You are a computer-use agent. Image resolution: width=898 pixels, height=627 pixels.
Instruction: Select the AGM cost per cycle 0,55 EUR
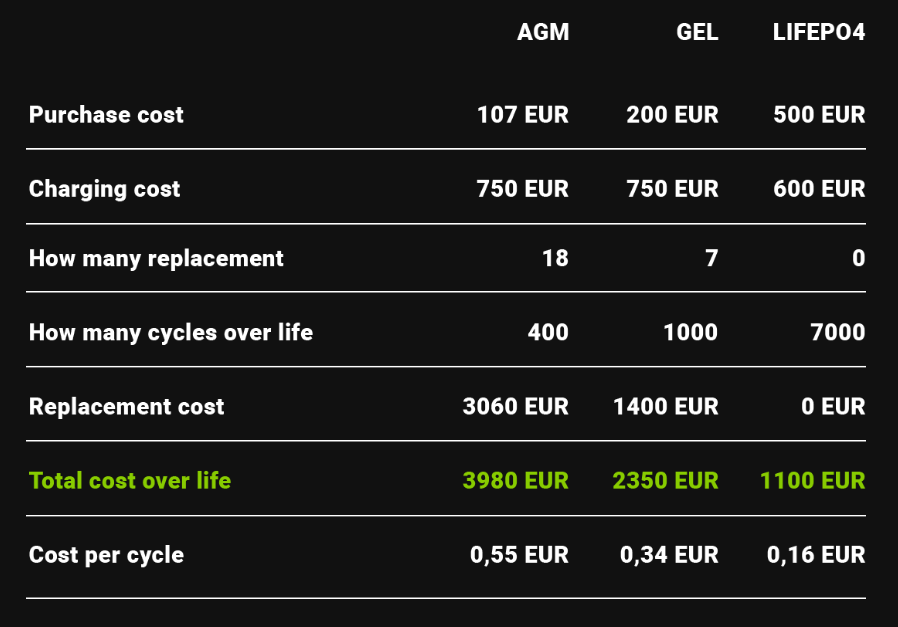(519, 555)
